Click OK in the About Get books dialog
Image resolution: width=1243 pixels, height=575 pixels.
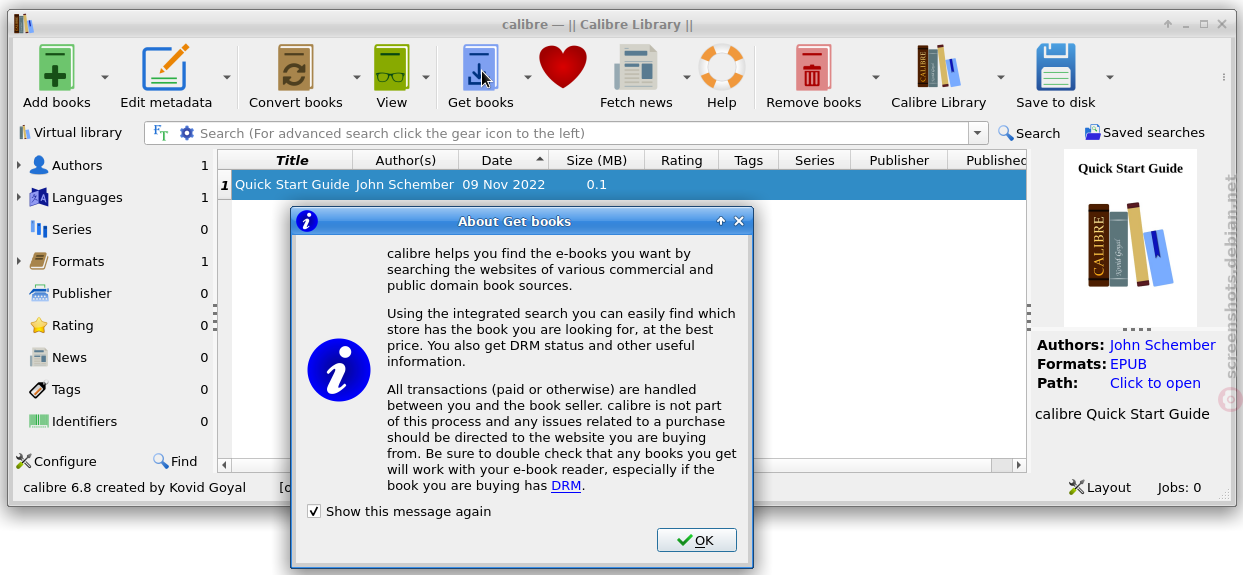click(x=697, y=540)
